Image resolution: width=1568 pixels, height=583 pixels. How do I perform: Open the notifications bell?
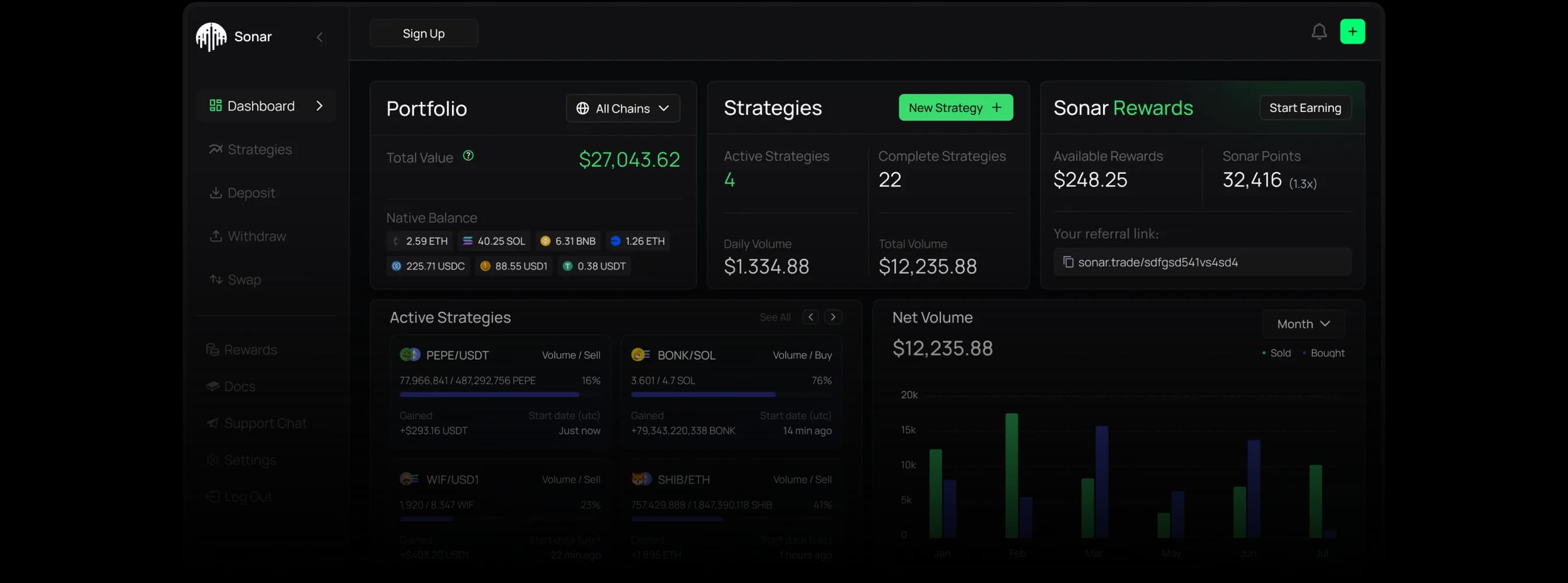click(1318, 31)
